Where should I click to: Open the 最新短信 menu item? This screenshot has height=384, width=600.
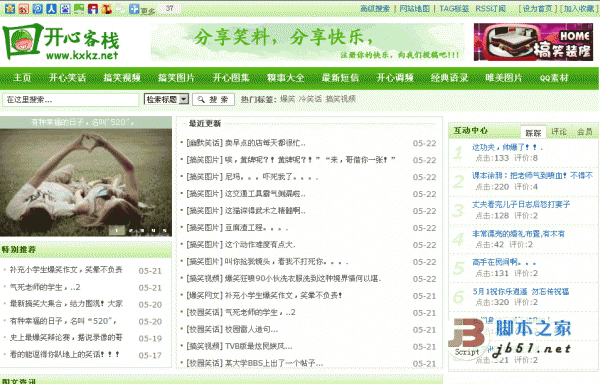coord(340,78)
